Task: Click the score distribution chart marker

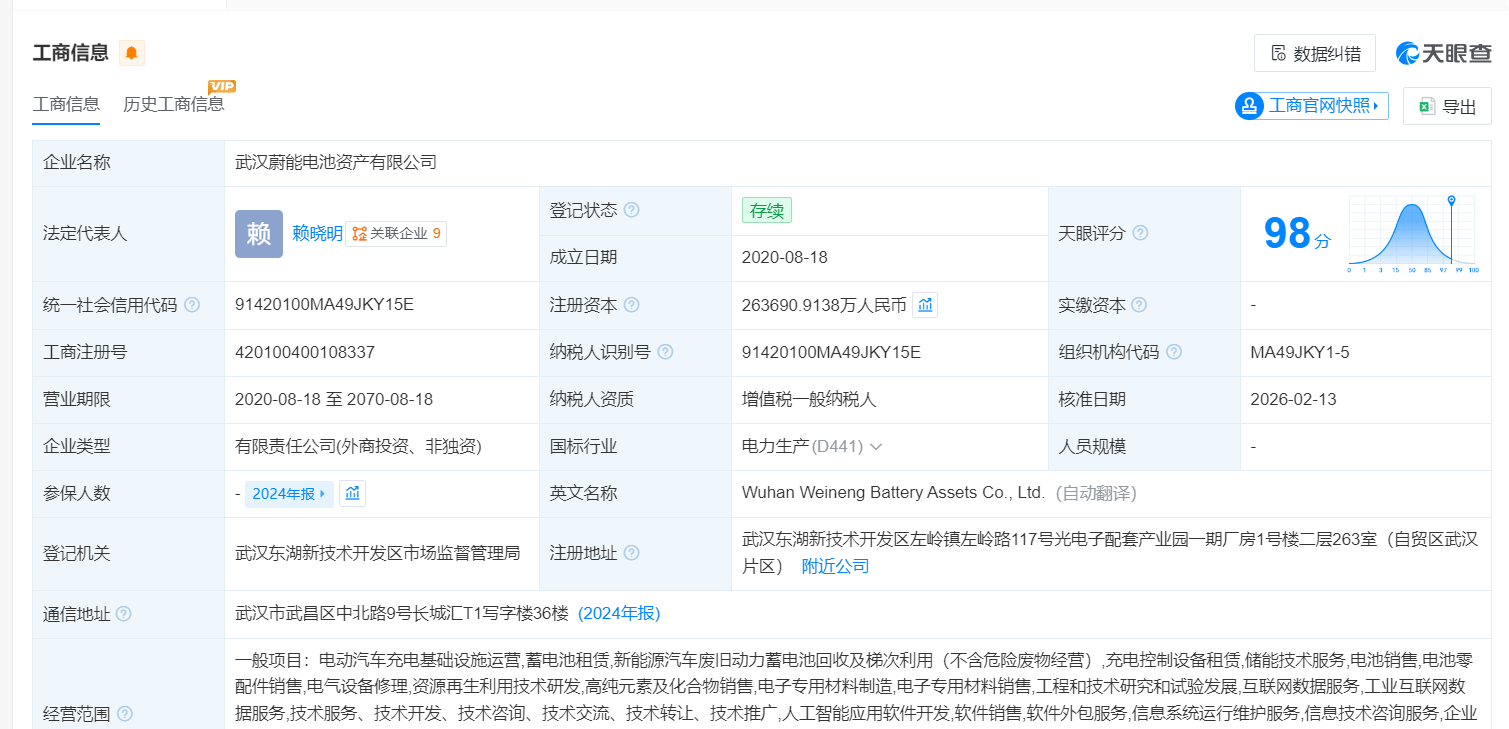Action: click(x=1451, y=201)
